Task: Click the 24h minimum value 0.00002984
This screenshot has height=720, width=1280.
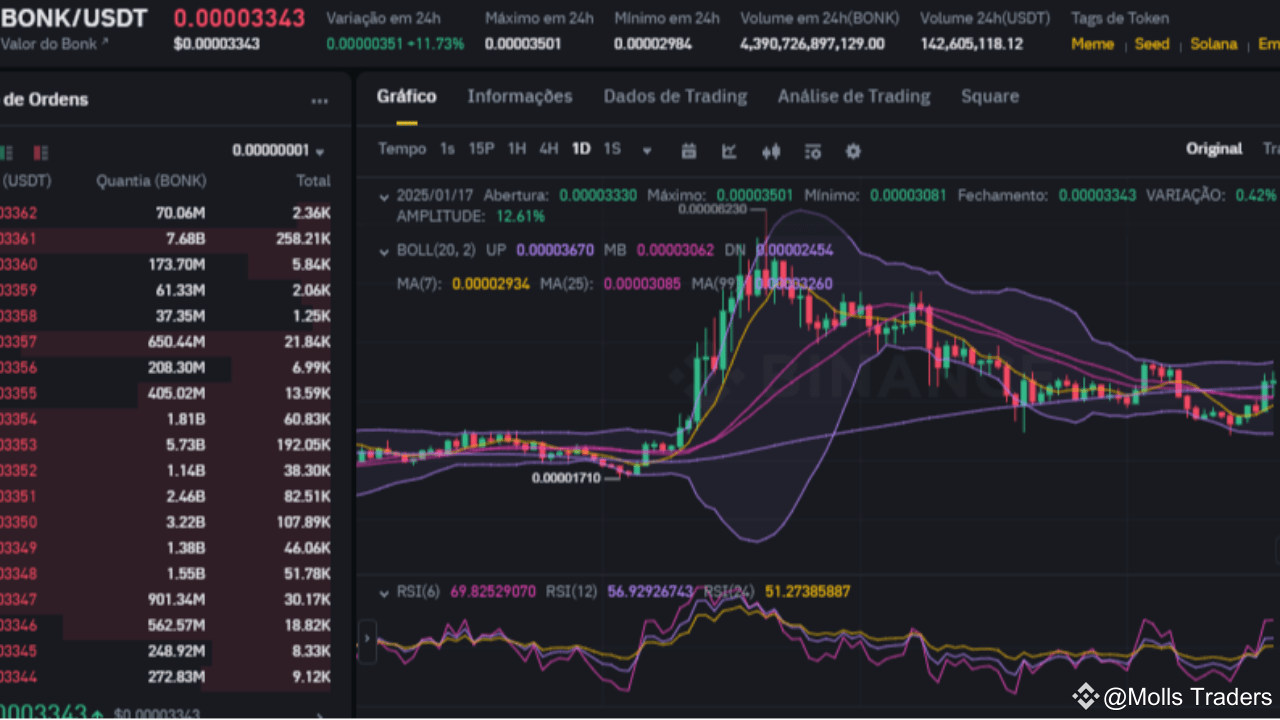Action: point(653,44)
